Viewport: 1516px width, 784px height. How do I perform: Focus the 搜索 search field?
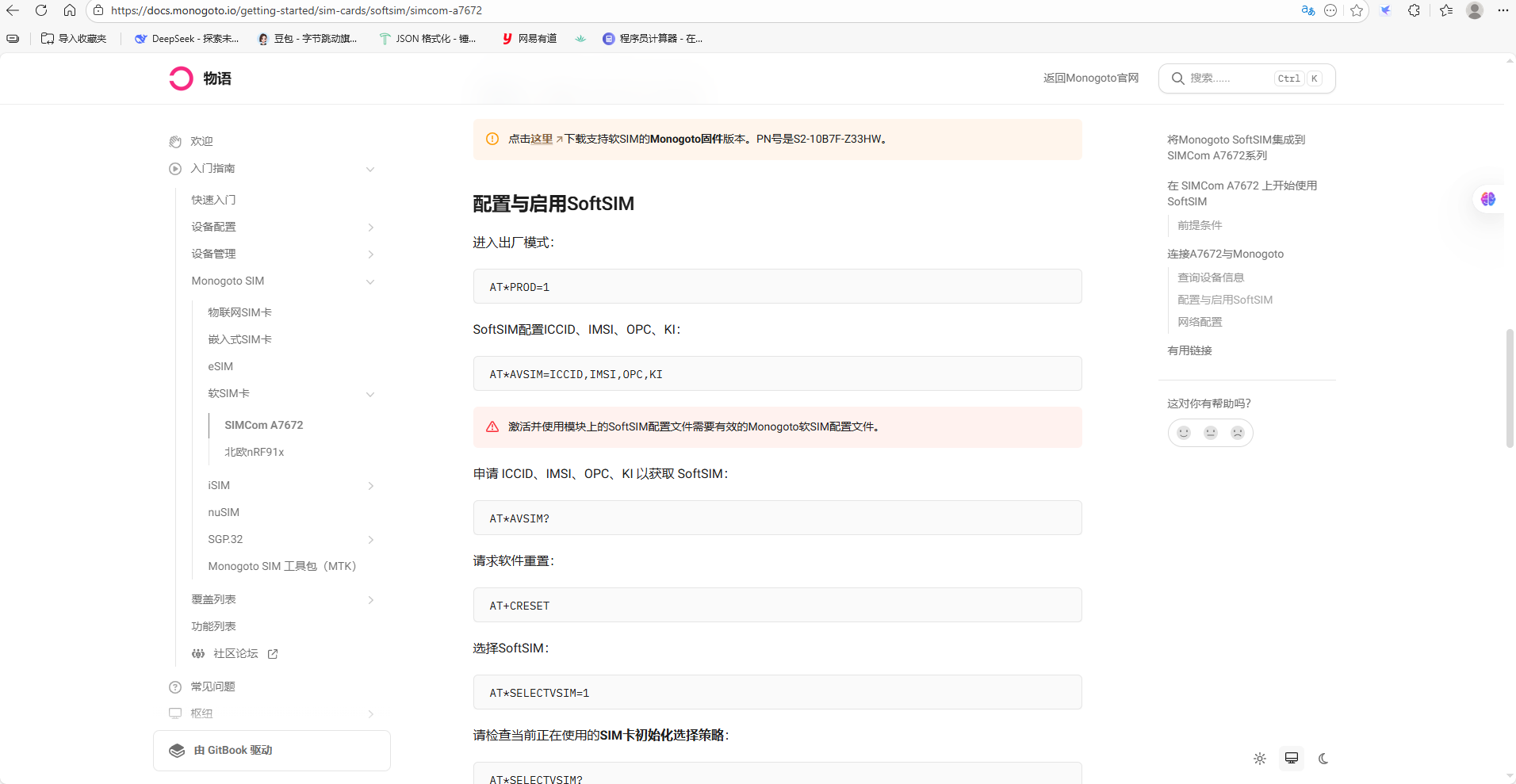1246,78
